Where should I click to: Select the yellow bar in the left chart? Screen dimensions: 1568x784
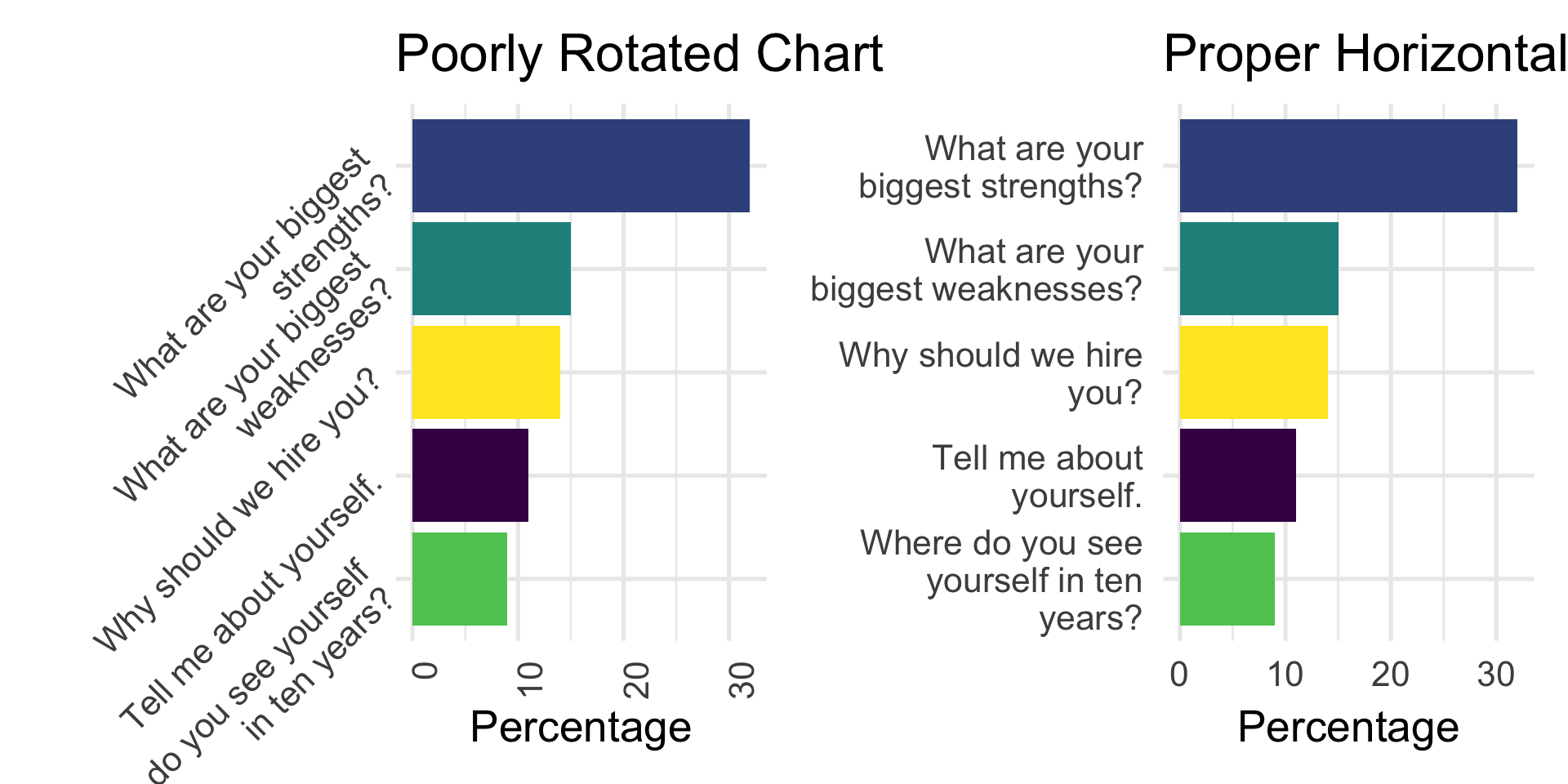(486, 372)
